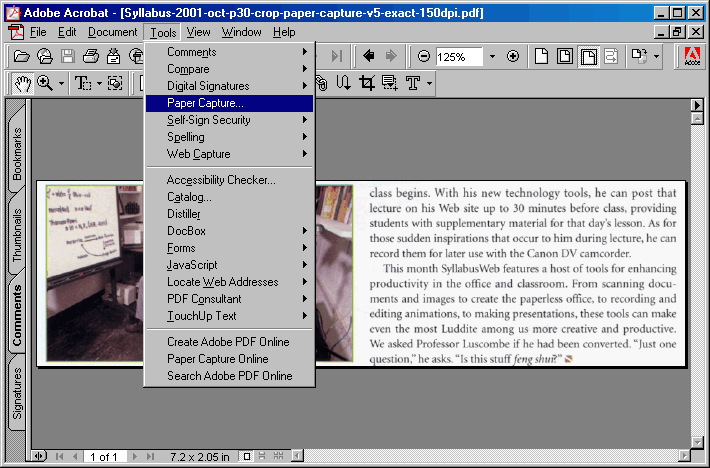Click the Zoom In plus button
Screen dimensions: 710x468
[x=513, y=56]
